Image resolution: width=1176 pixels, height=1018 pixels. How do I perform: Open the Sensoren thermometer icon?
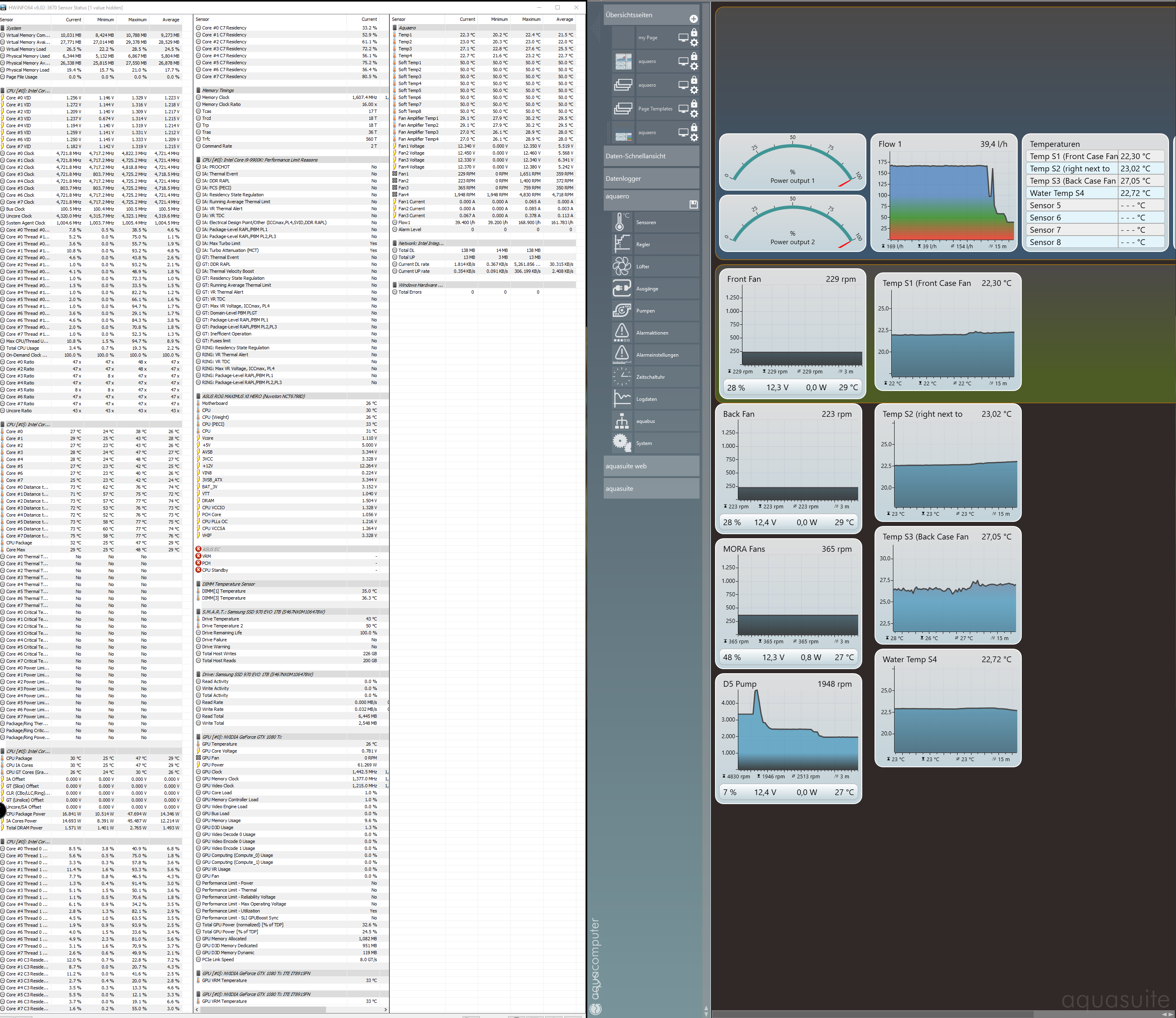click(621, 222)
